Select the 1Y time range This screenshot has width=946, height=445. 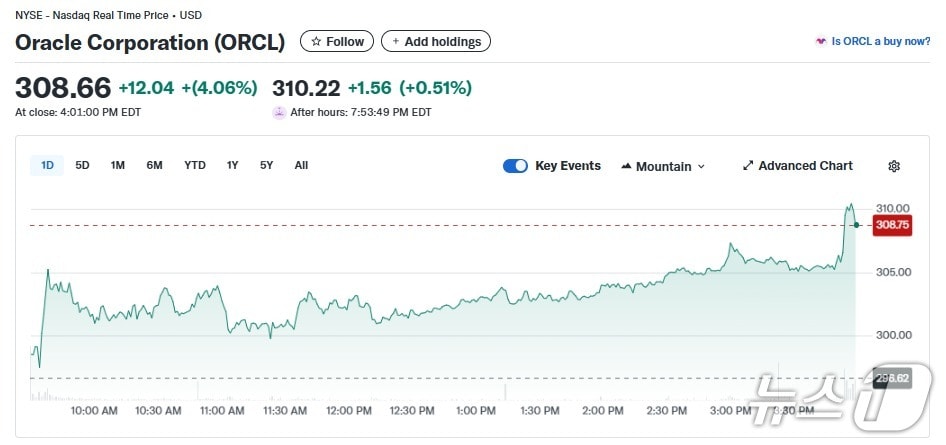tap(233, 165)
